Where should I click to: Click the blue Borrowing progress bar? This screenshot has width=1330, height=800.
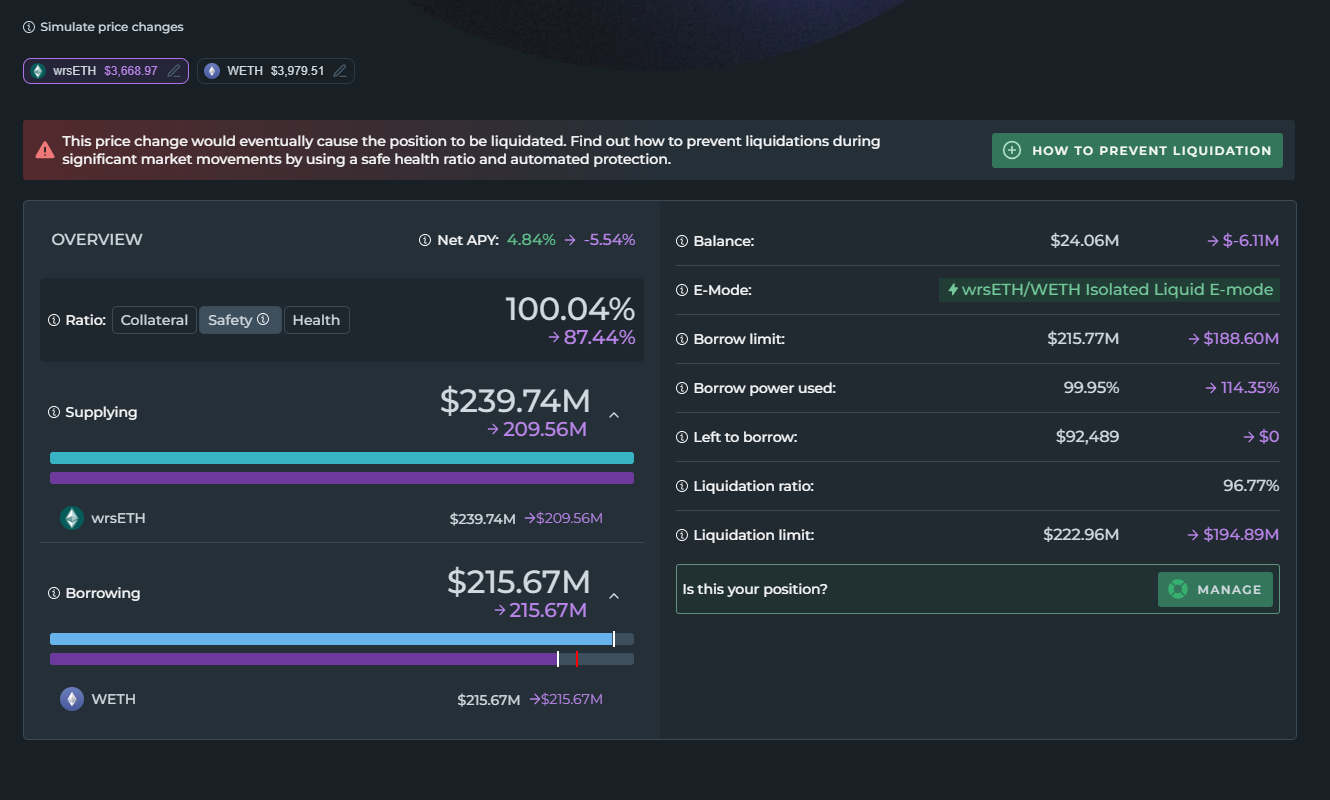tap(330, 639)
